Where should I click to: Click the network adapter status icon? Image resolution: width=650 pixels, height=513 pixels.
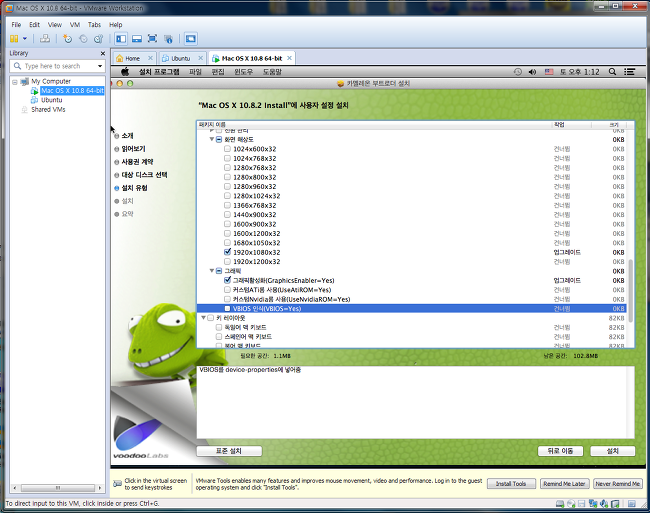[x=593, y=504]
